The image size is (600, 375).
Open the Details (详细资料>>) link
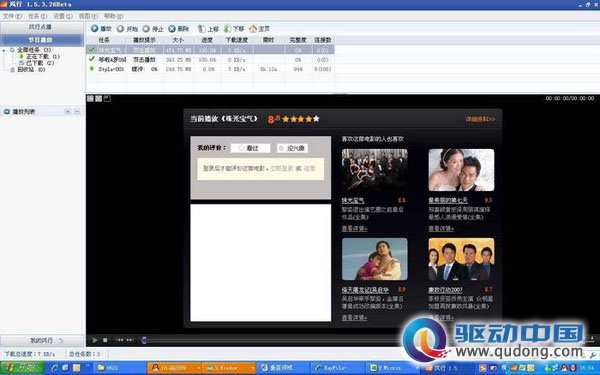(x=480, y=119)
